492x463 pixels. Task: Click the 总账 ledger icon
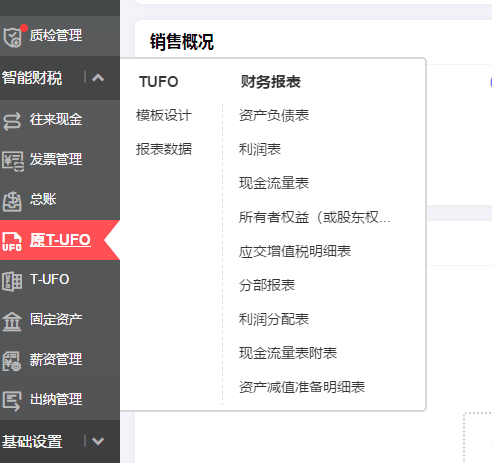point(12,201)
